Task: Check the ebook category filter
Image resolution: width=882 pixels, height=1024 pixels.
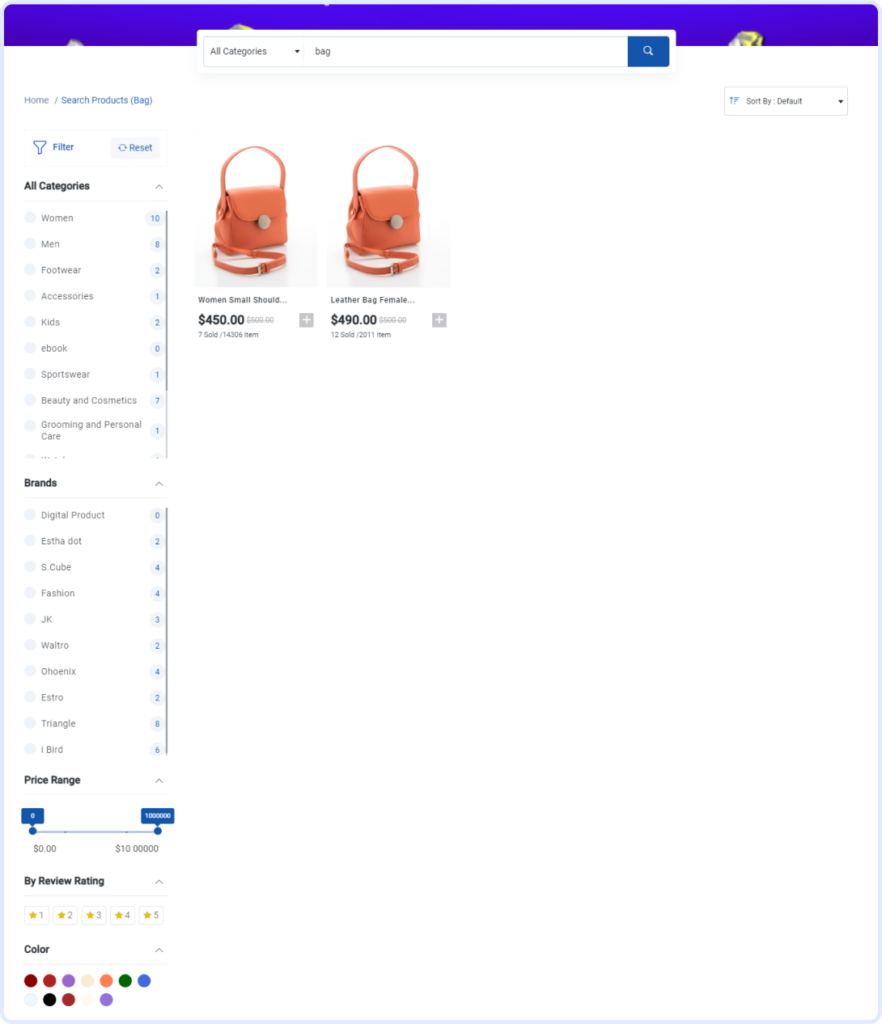Action: (30, 348)
